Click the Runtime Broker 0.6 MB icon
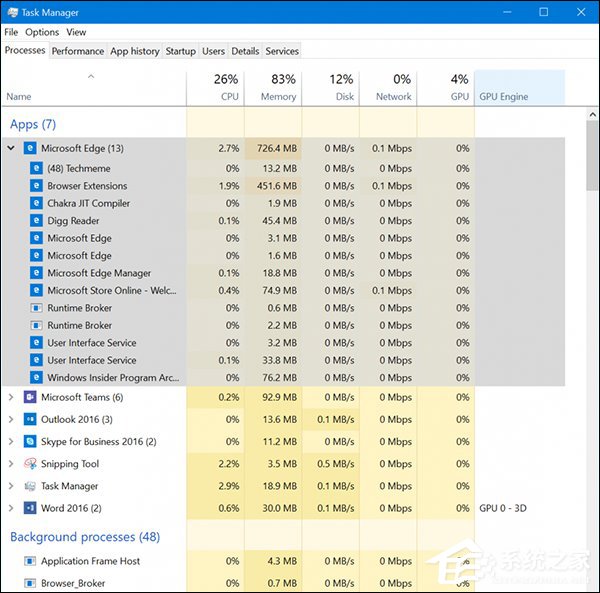600x593 pixels. coord(36,308)
